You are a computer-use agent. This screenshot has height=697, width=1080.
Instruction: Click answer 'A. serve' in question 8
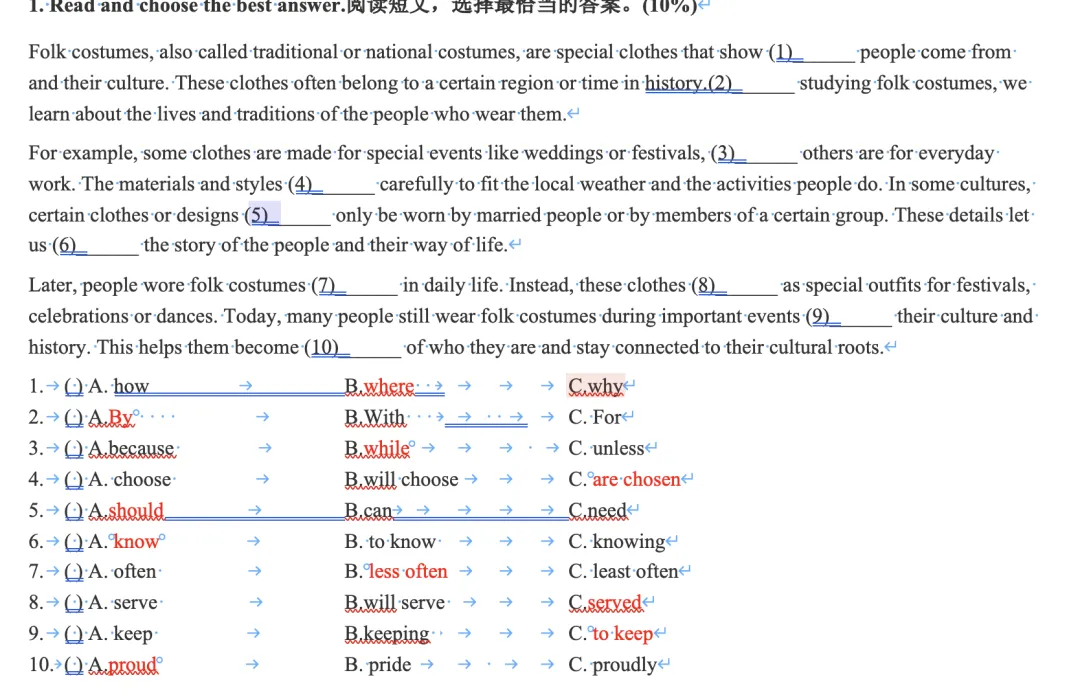[123, 603]
